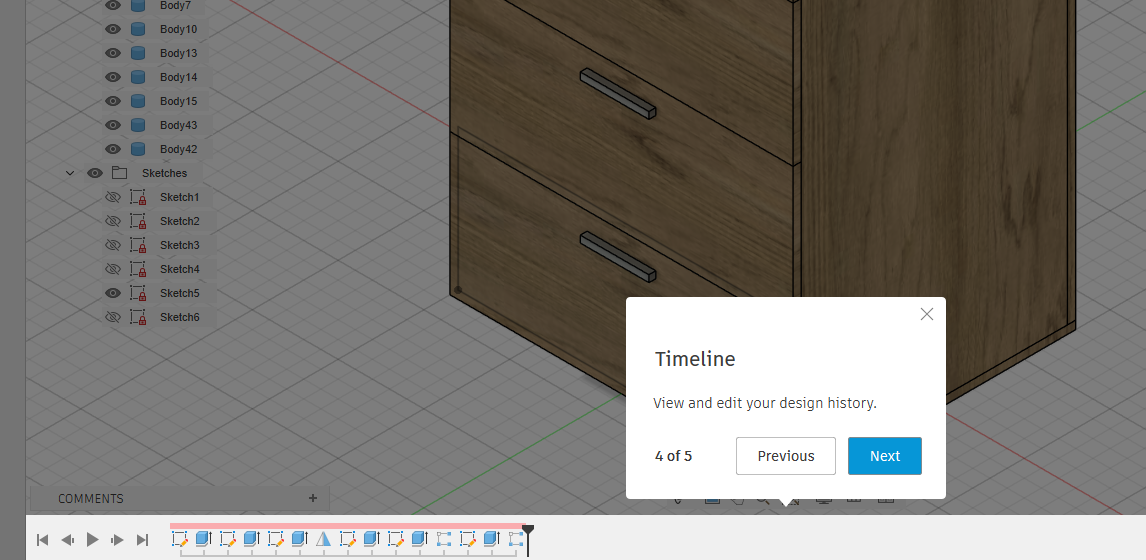Add a comment with the plus icon
The image size is (1146, 560).
313,498
